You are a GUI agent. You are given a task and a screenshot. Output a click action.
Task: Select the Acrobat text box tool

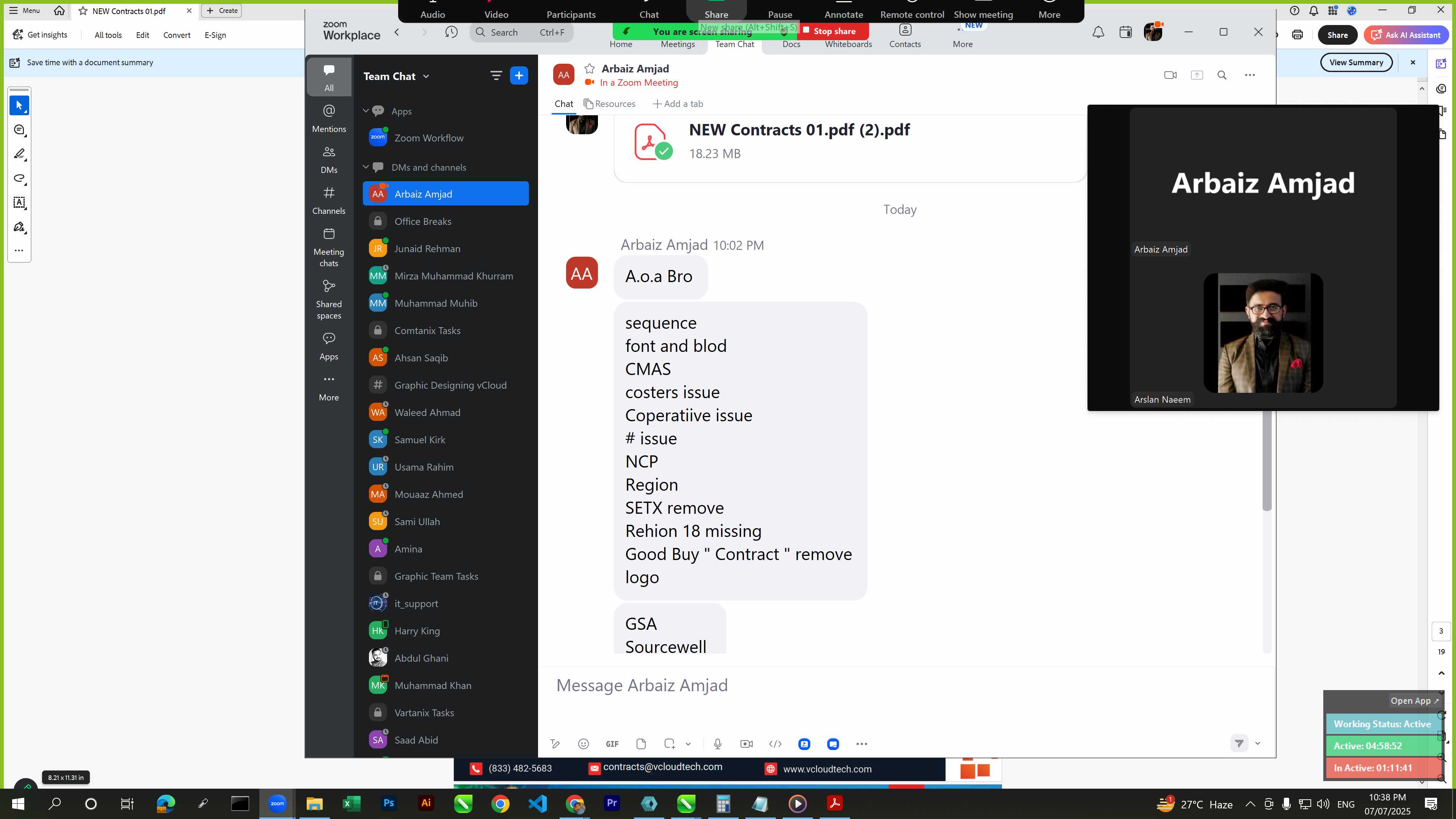point(19,202)
